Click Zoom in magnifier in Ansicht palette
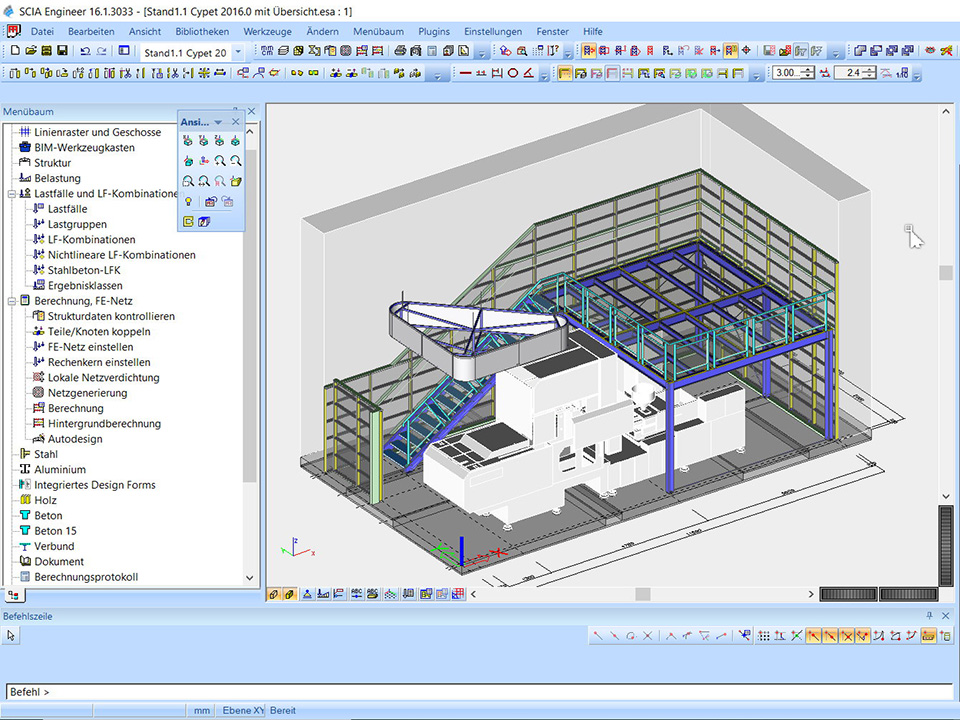Image resolution: width=960 pixels, height=720 pixels. click(220, 161)
